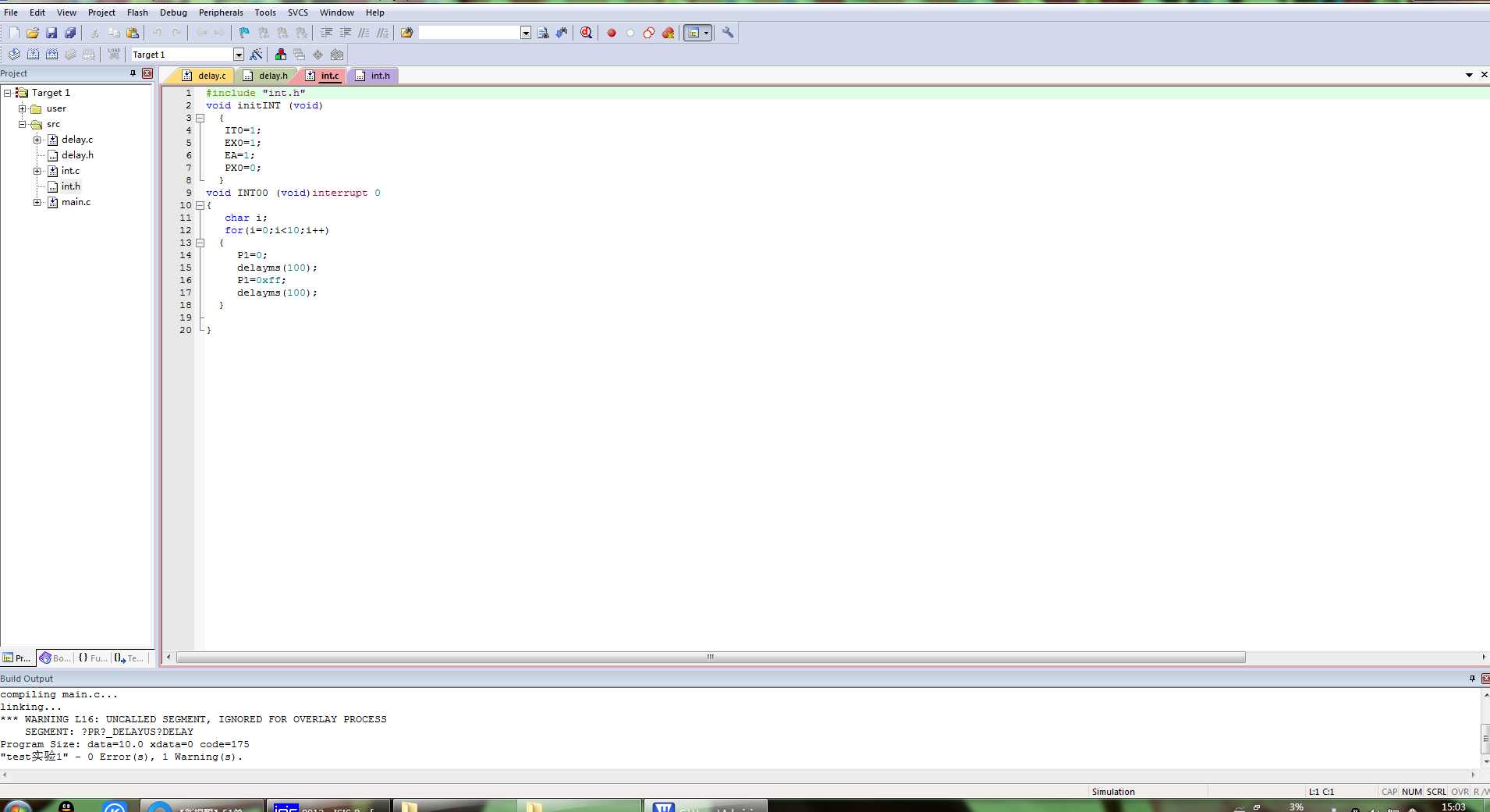Open the window layout dropdown arrow
This screenshot has height=812, width=1490.
[x=707, y=33]
